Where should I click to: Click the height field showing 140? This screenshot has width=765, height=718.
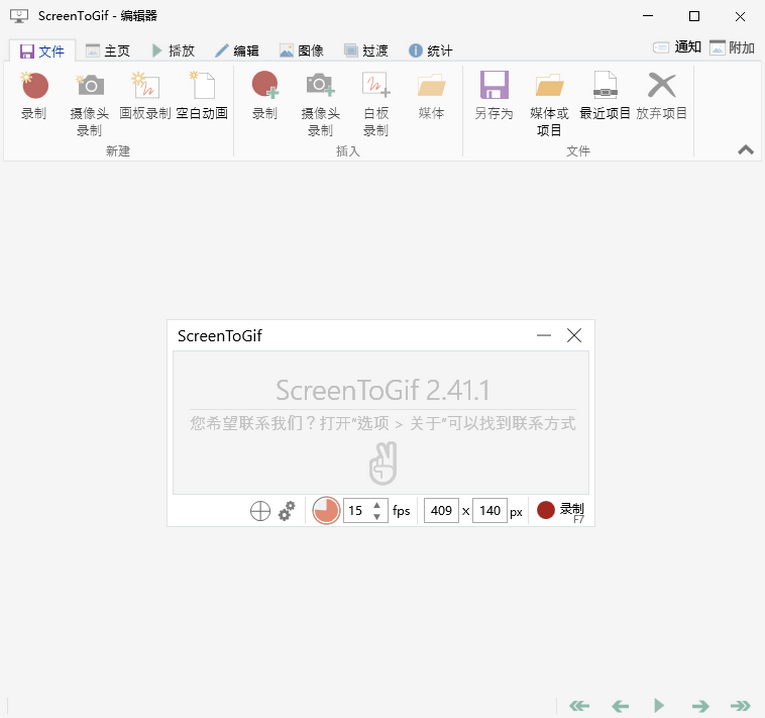pyautogui.click(x=490, y=511)
